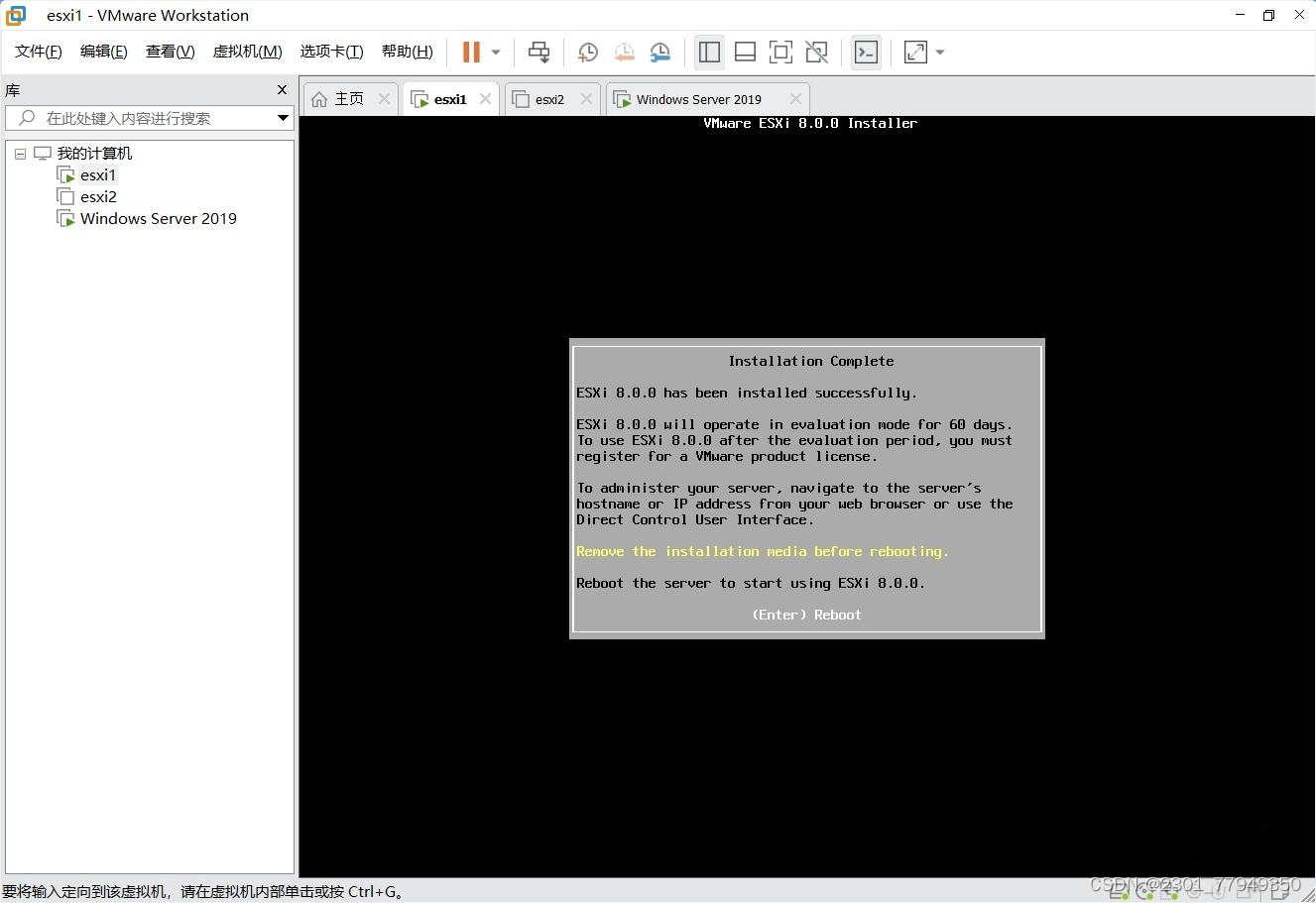Minimize the VMware Workstation window
The height and width of the screenshot is (903, 1316).
[1240, 15]
